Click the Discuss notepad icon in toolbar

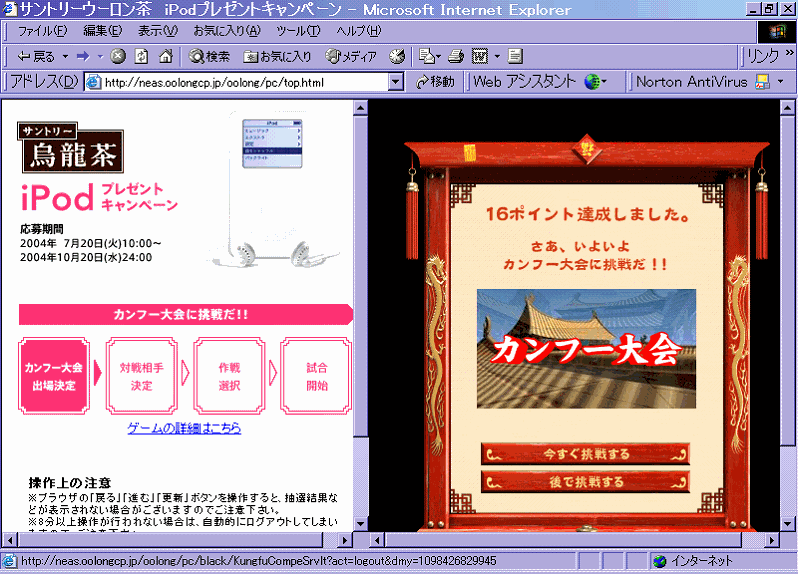(x=515, y=56)
